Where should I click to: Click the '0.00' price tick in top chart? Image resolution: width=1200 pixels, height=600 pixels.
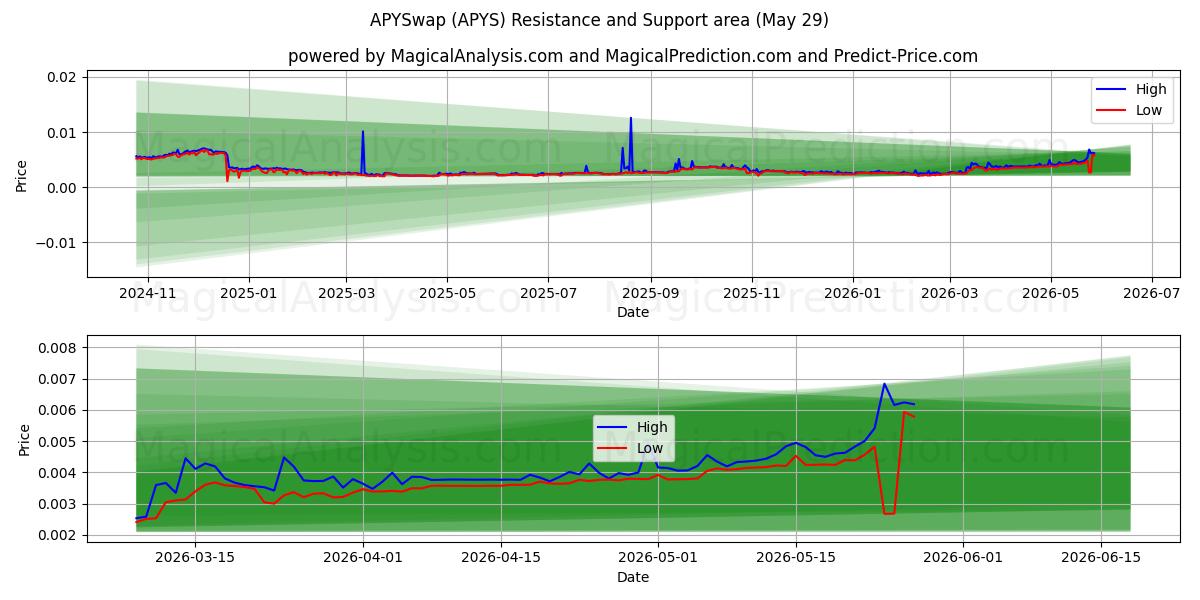pos(63,188)
